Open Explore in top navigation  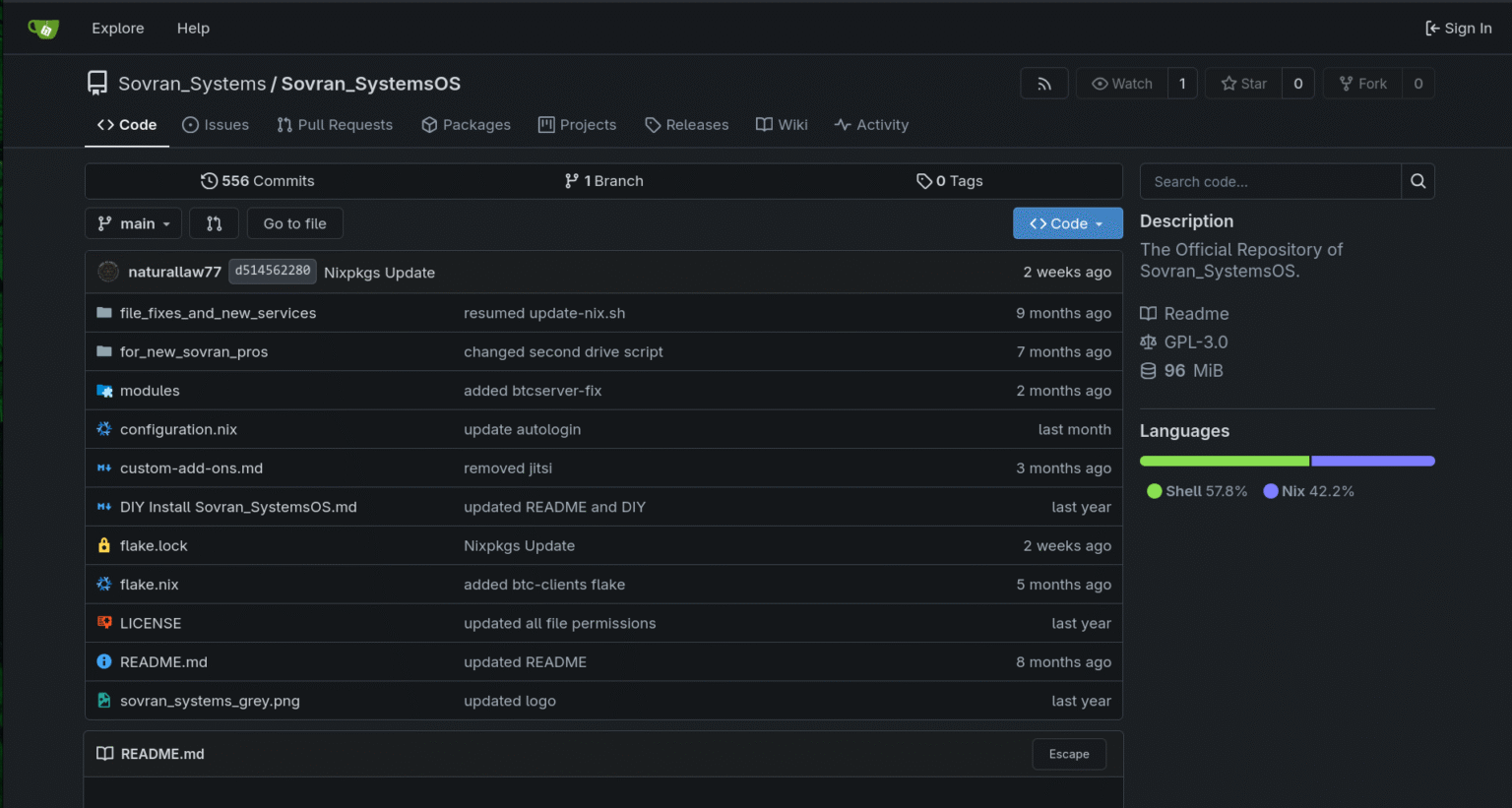click(x=118, y=29)
